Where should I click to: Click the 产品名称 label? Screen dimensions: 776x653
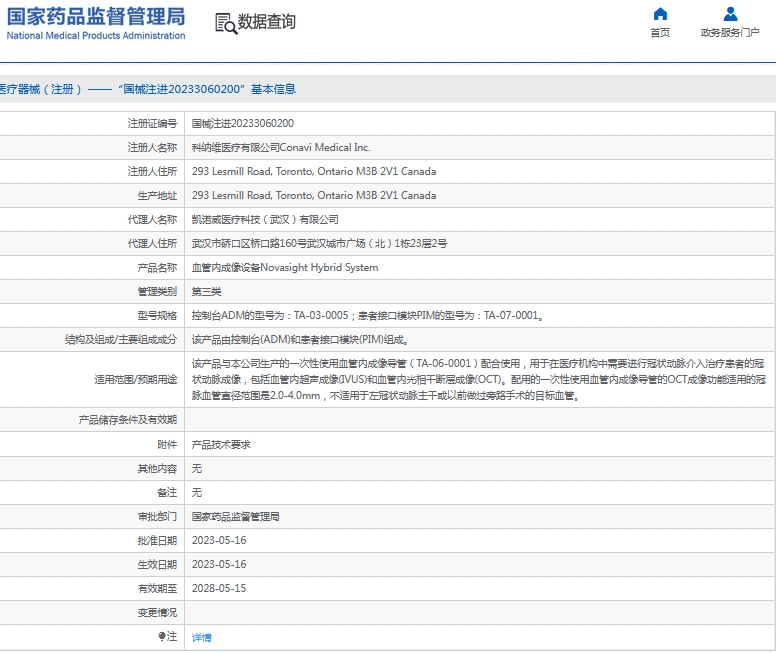pos(157,267)
